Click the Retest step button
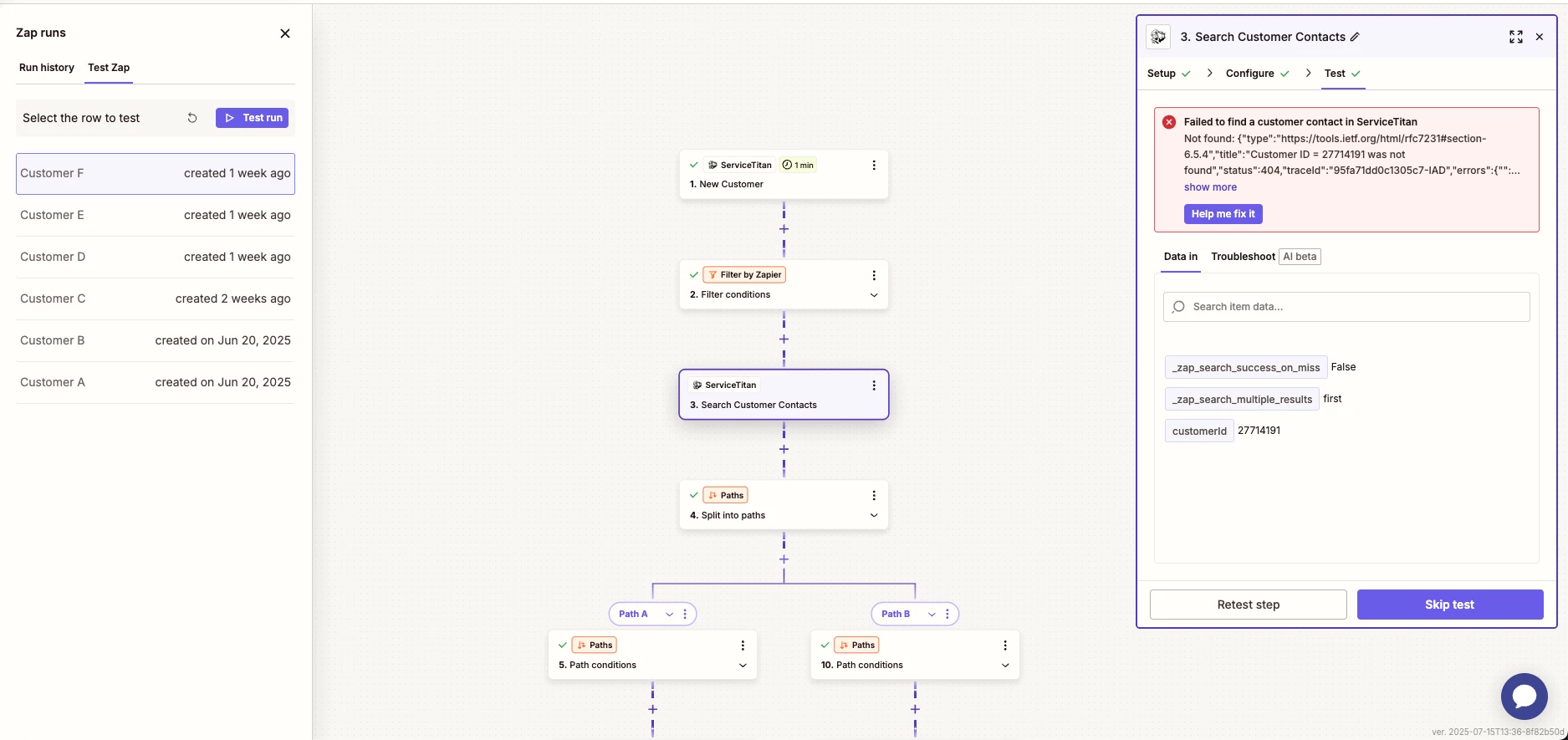1568x740 pixels. pos(1248,605)
